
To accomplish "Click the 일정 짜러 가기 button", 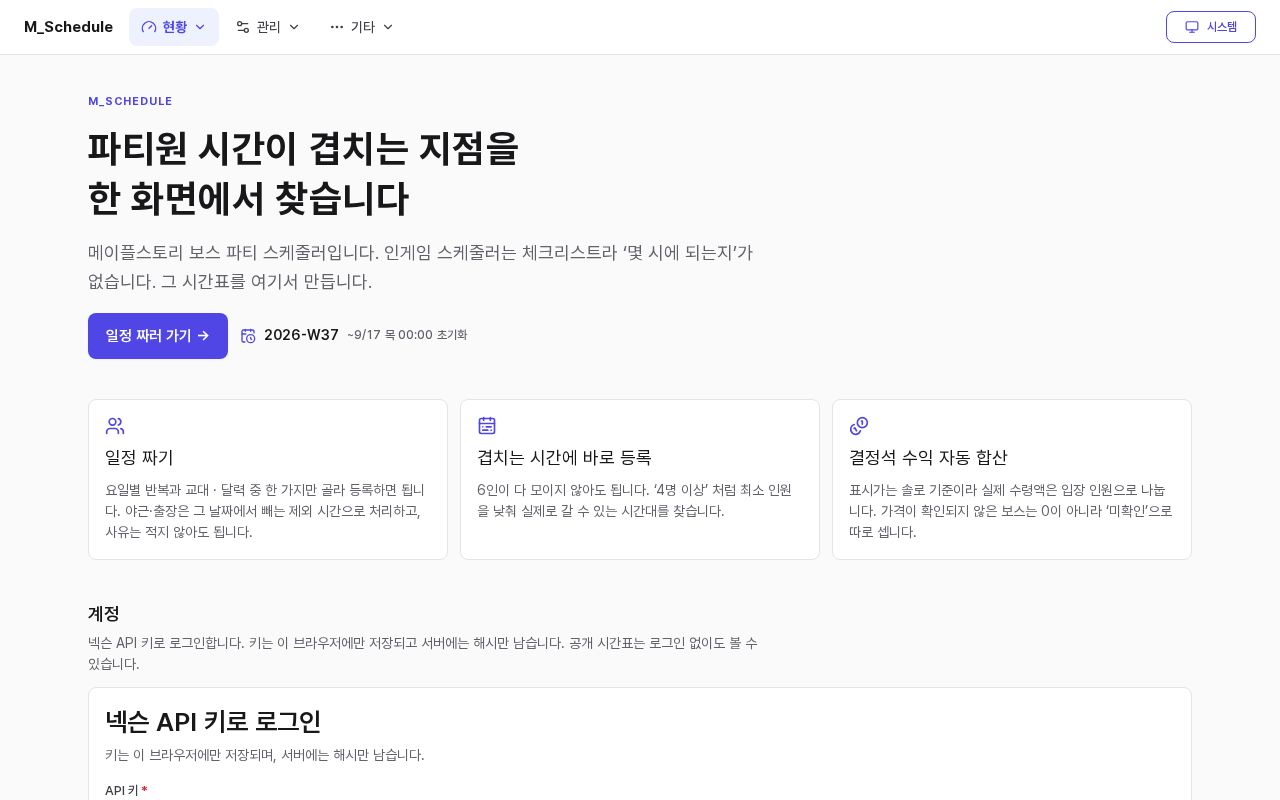I will tap(158, 336).
